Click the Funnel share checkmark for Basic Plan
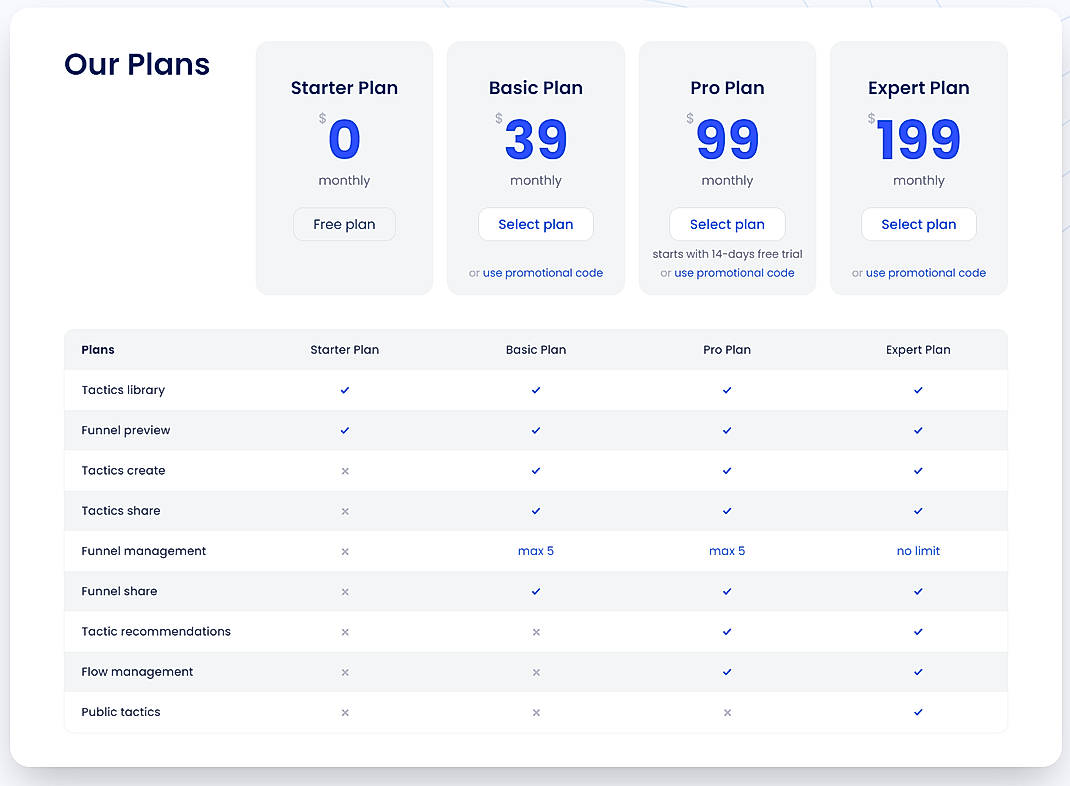This screenshot has width=1070, height=786. pos(536,591)
